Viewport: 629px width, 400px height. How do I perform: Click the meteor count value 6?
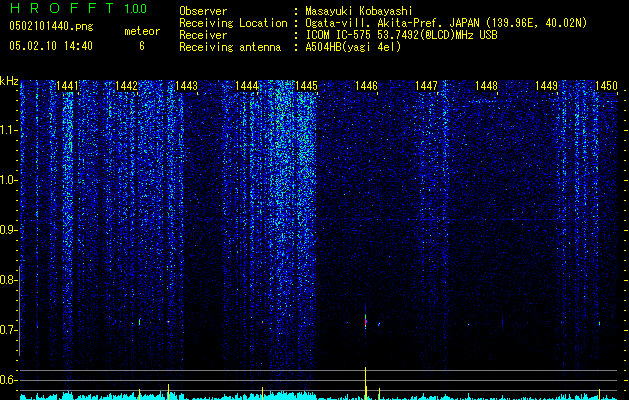point(142,46)
